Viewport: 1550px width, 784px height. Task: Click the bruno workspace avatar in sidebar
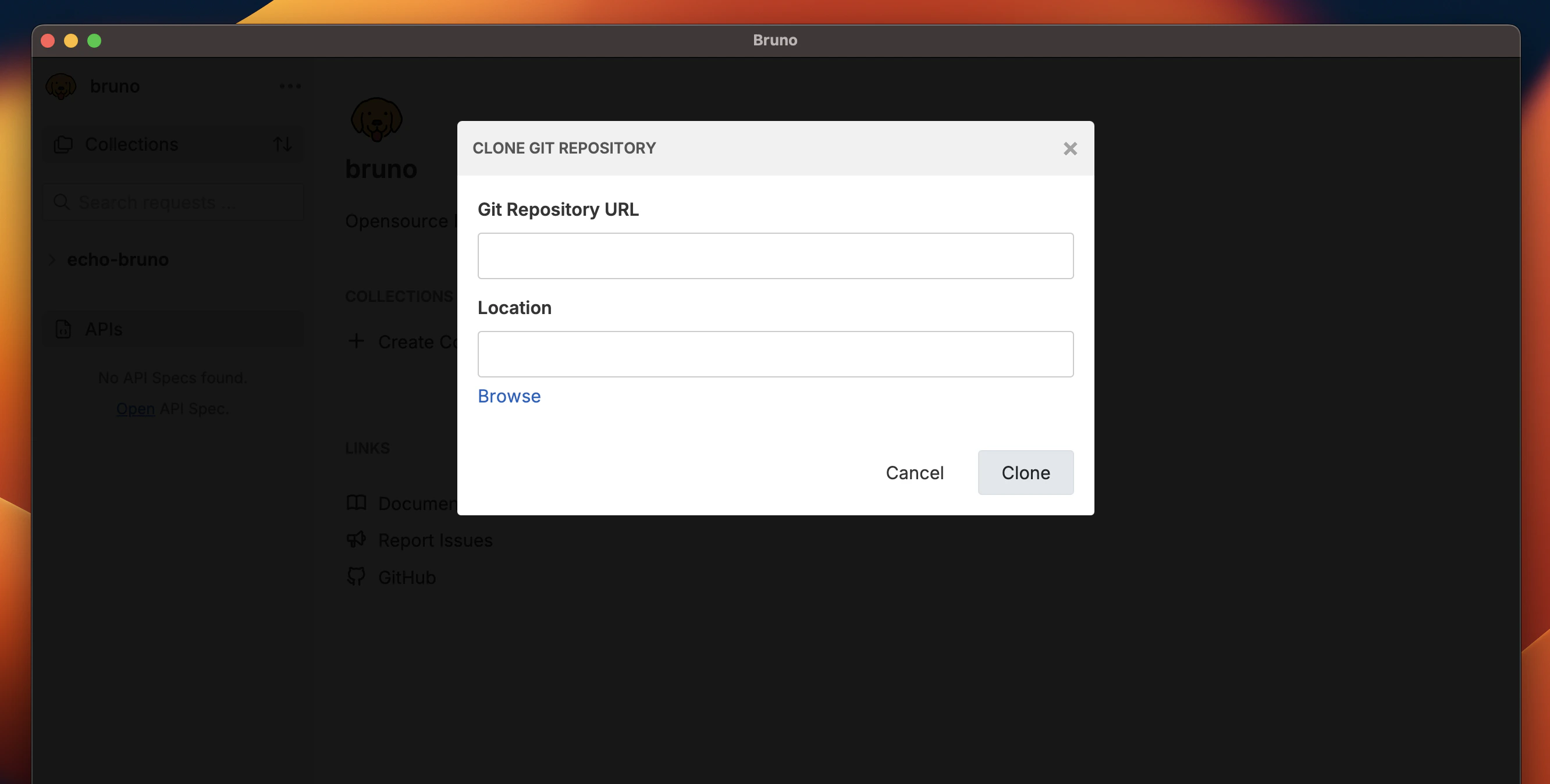coord(59,85)
